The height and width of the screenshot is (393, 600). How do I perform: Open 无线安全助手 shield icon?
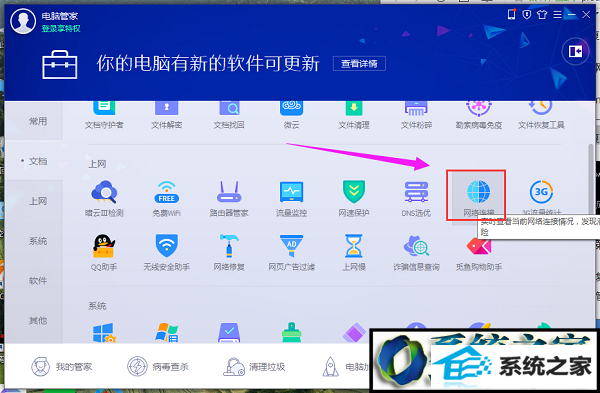click(x=166, y=253)
